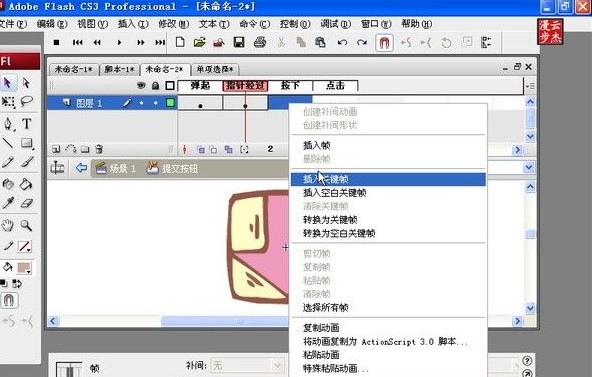Choose the Paint Bucket tool

tap(26, 184)
